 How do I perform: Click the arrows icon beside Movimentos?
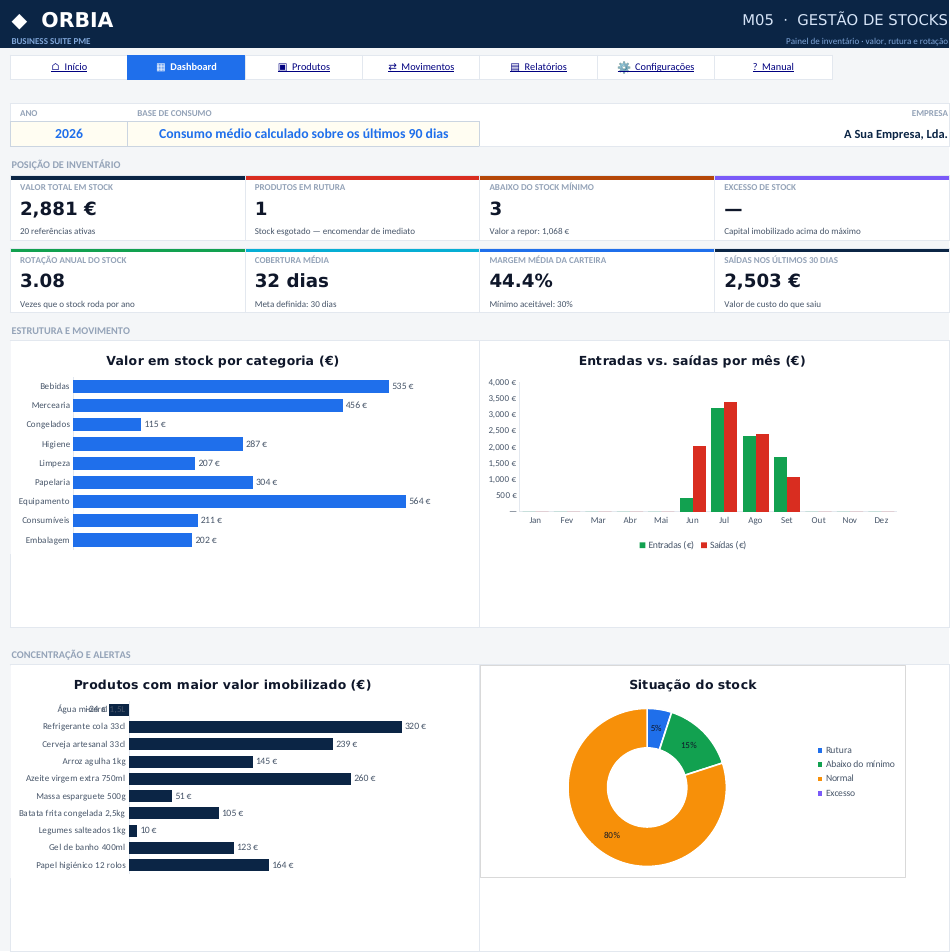pos(392,67)
